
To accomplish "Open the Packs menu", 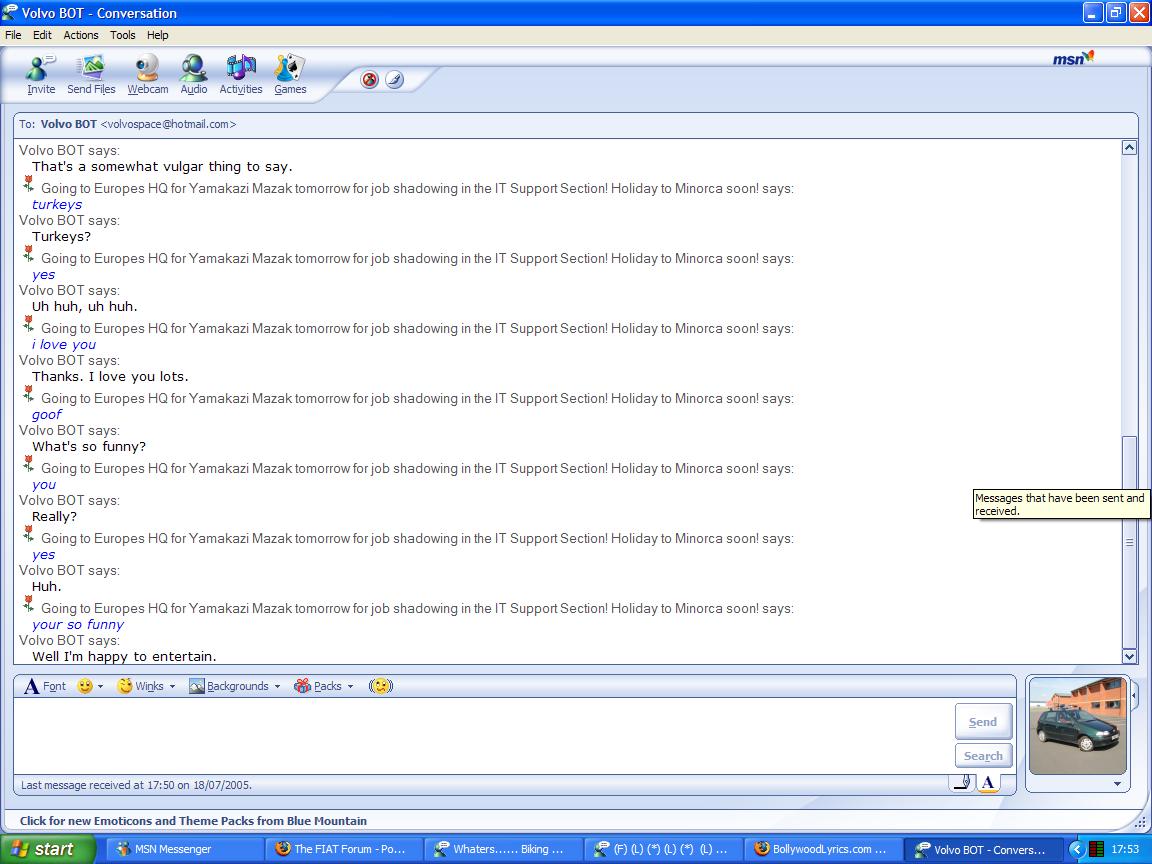I will pyautogui.click(x=318, y=686).
